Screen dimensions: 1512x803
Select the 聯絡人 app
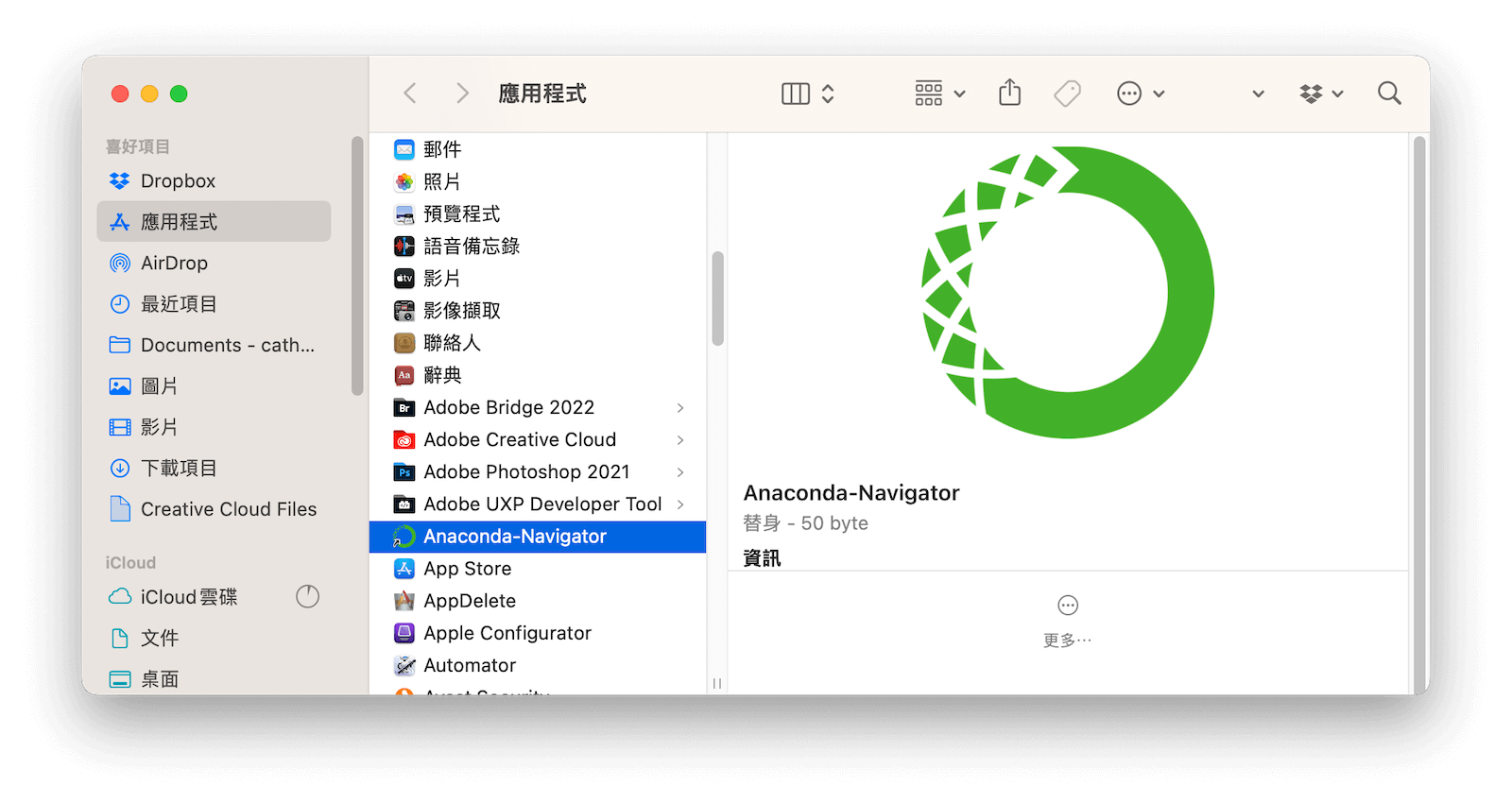(538, 342)
